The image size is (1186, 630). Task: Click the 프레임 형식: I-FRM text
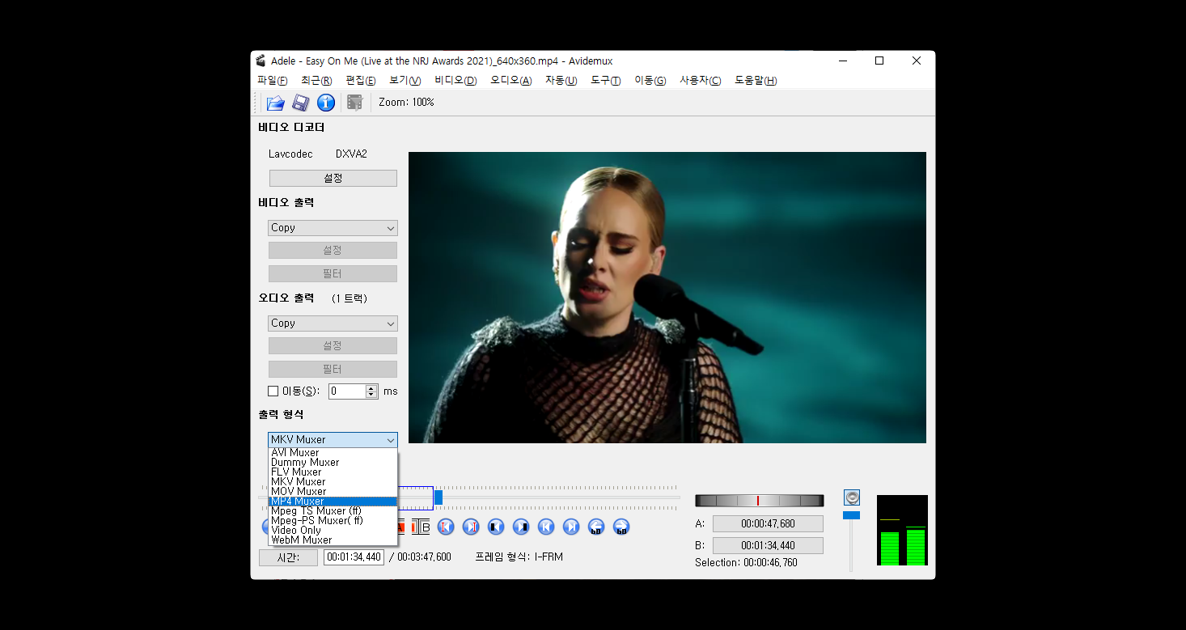coord(519,557)
